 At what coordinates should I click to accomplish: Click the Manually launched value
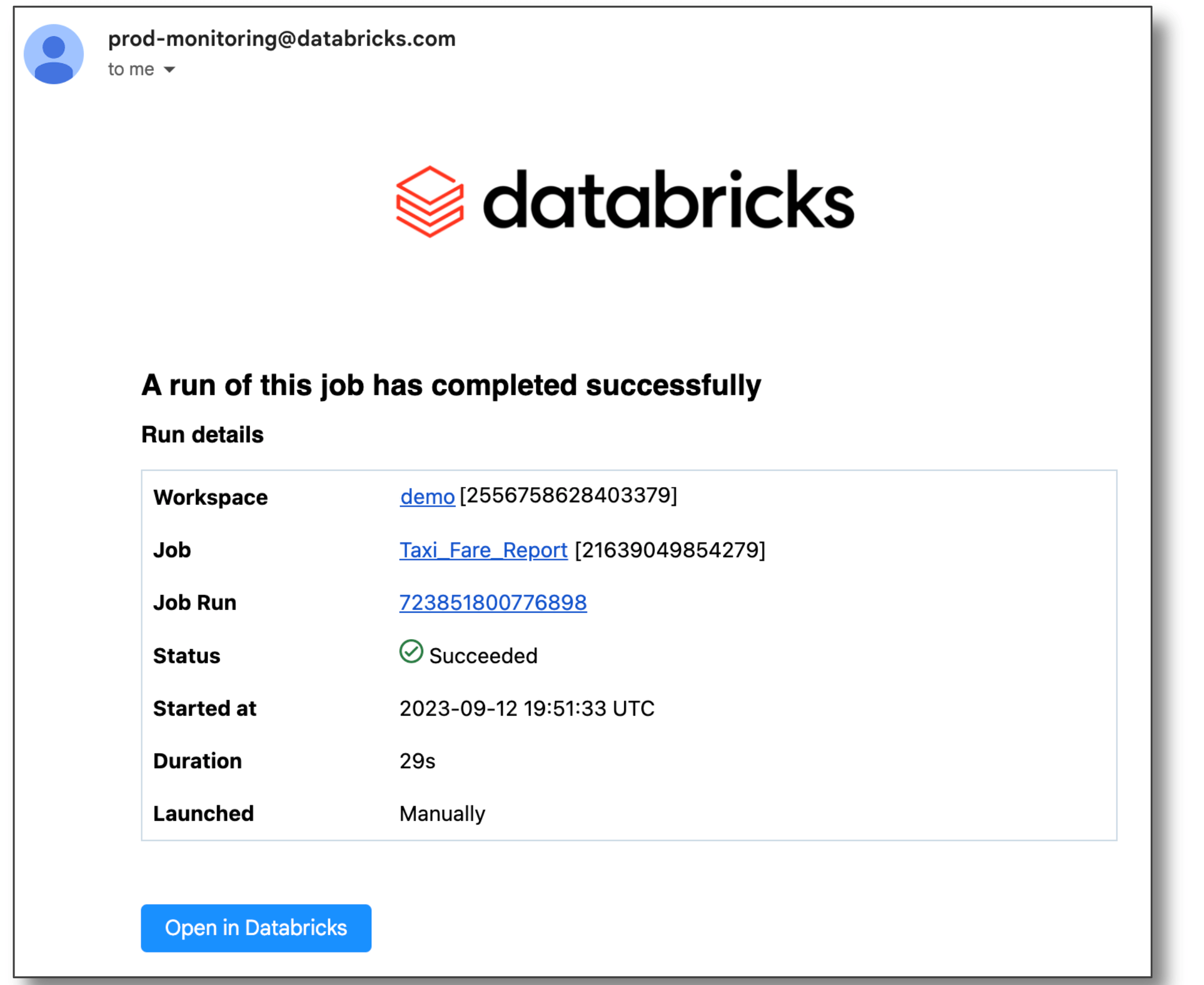[x=442, y=814]
